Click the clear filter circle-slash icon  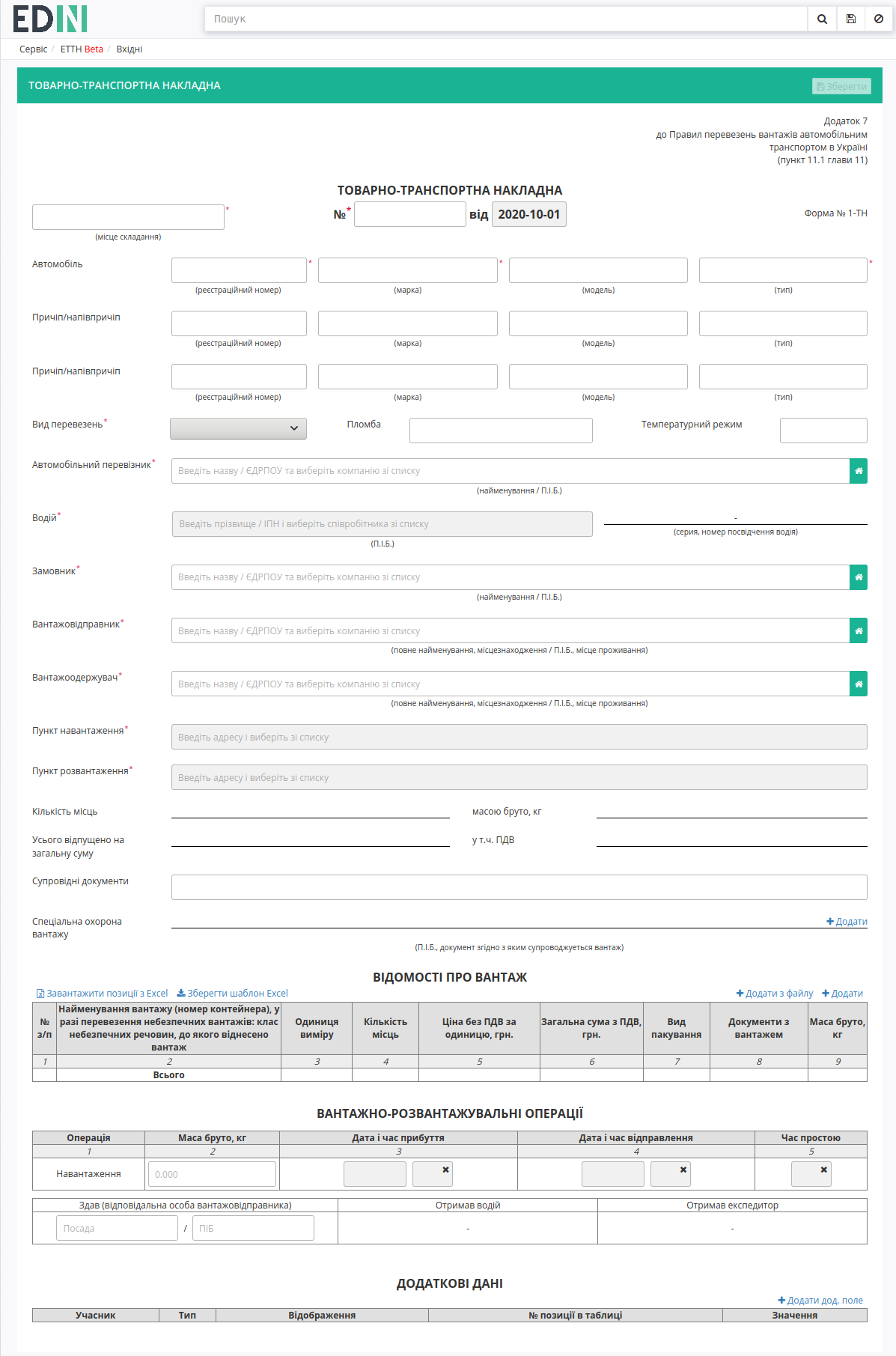tap(879, 19)
